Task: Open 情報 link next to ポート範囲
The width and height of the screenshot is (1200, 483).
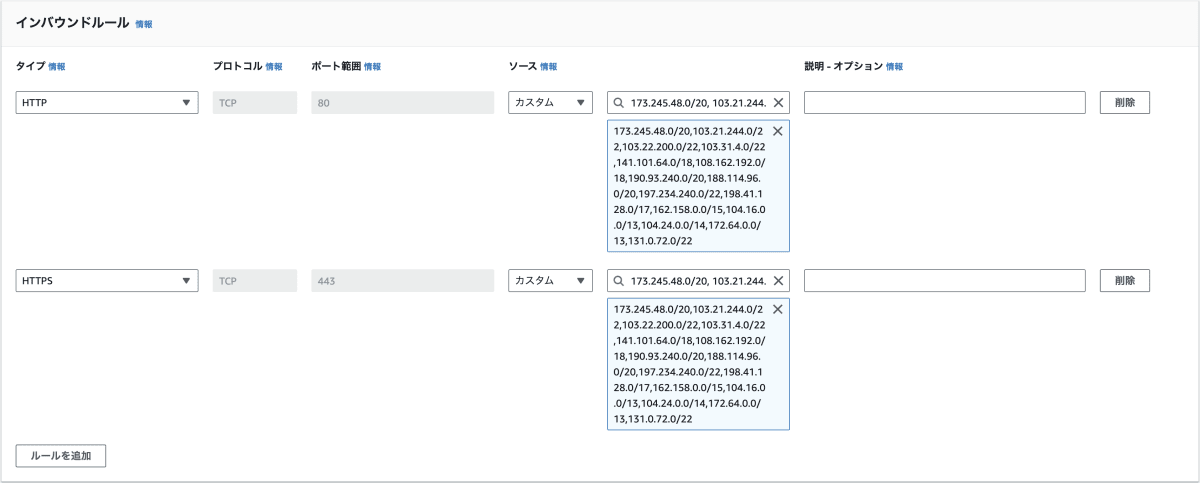Action: (x=372, y=67)
